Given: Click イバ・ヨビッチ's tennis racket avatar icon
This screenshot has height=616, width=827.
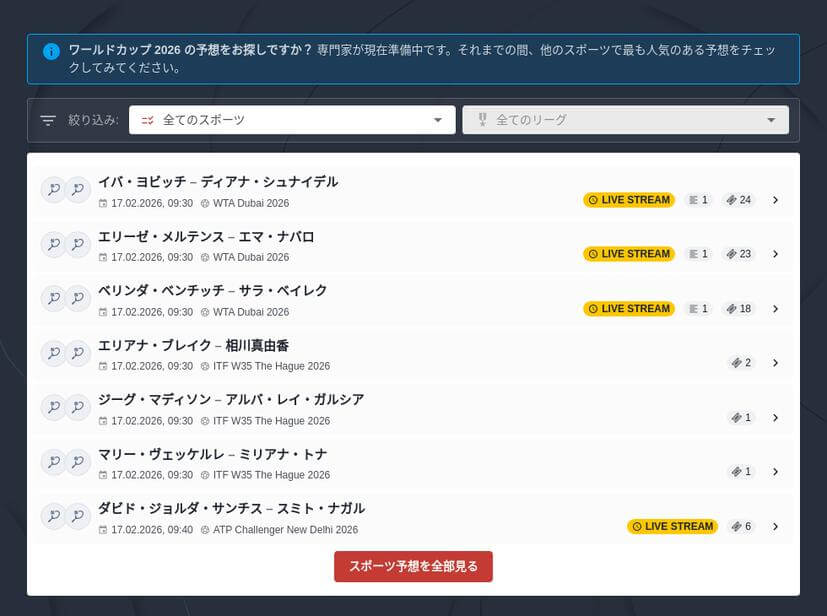Looking at the screenshot, I should tap(53, 189).
